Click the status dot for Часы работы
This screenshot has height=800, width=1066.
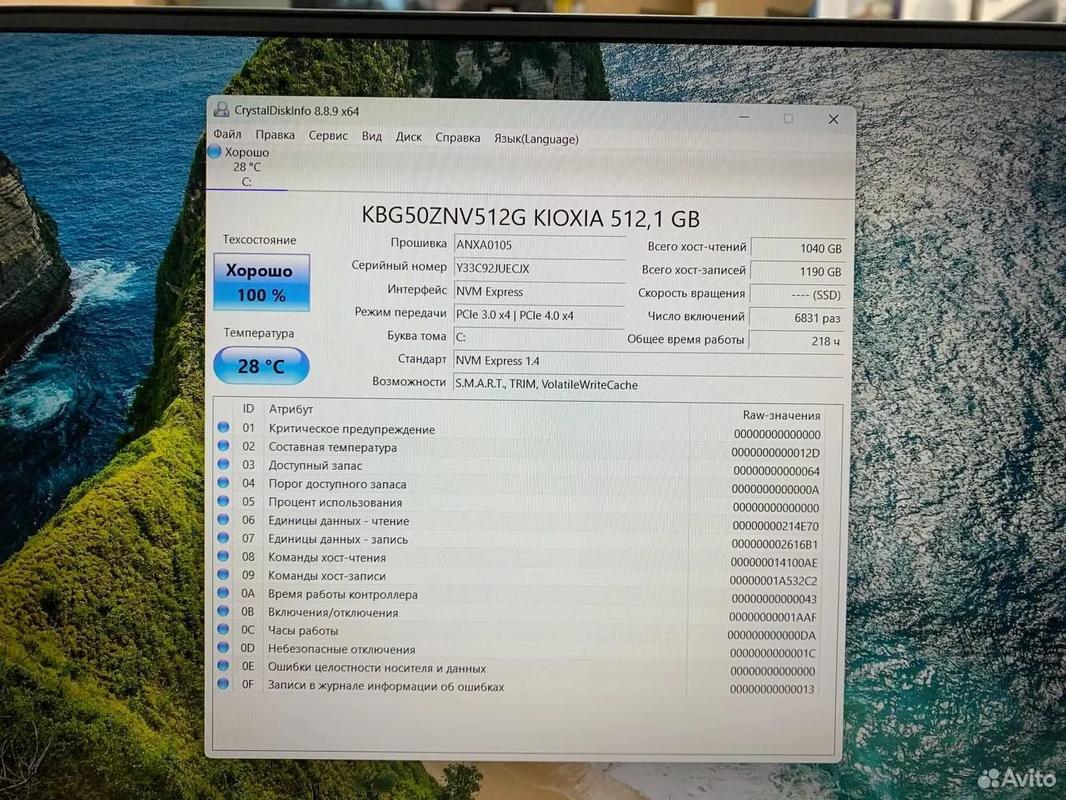[223, 629]
